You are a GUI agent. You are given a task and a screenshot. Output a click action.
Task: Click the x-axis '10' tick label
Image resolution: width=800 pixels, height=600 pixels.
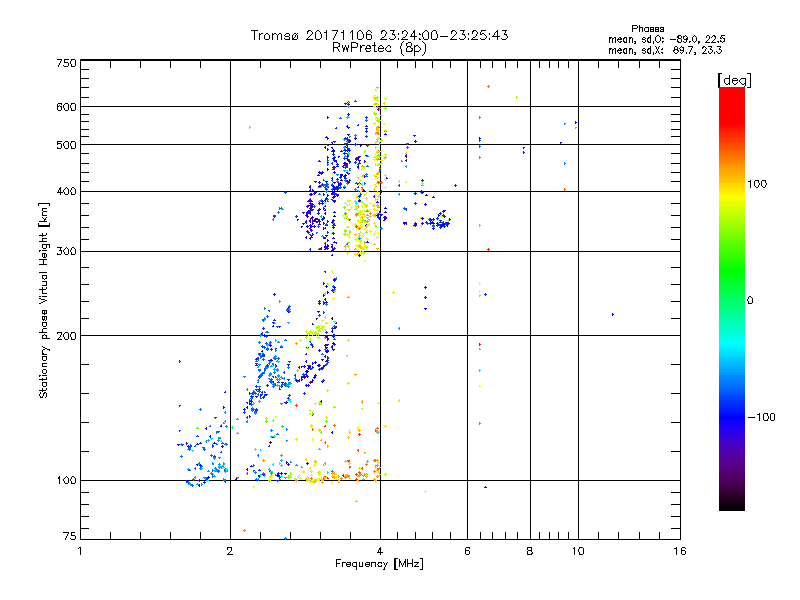coord(578,551)
